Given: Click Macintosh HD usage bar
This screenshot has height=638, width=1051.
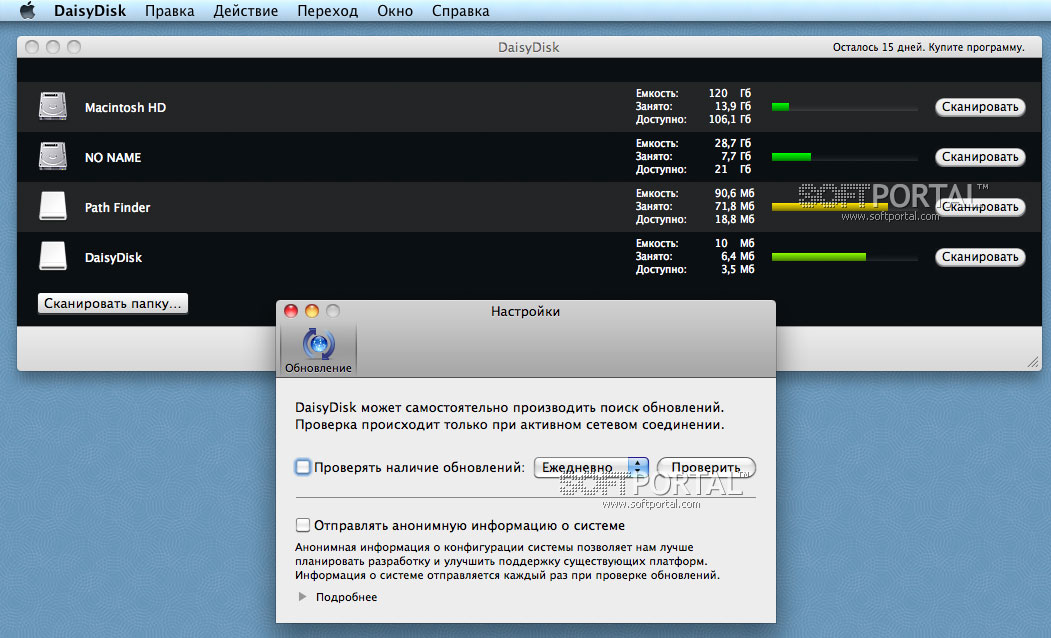Looking at the screenshot, I should point(845,107).
